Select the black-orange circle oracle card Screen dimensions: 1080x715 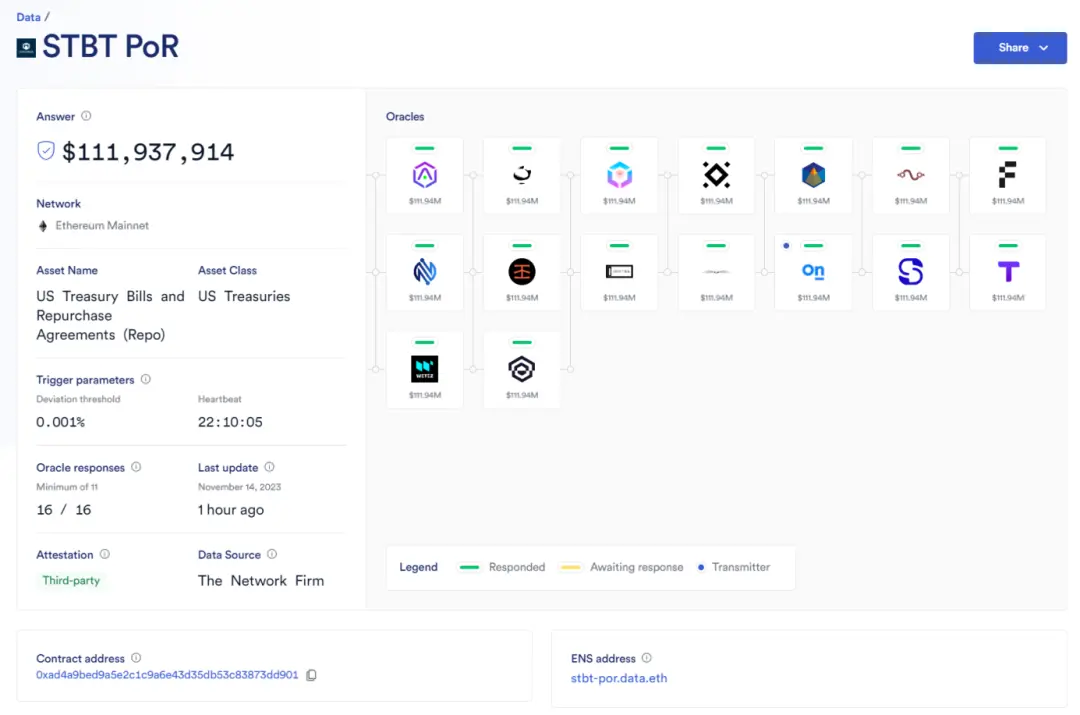522,272
